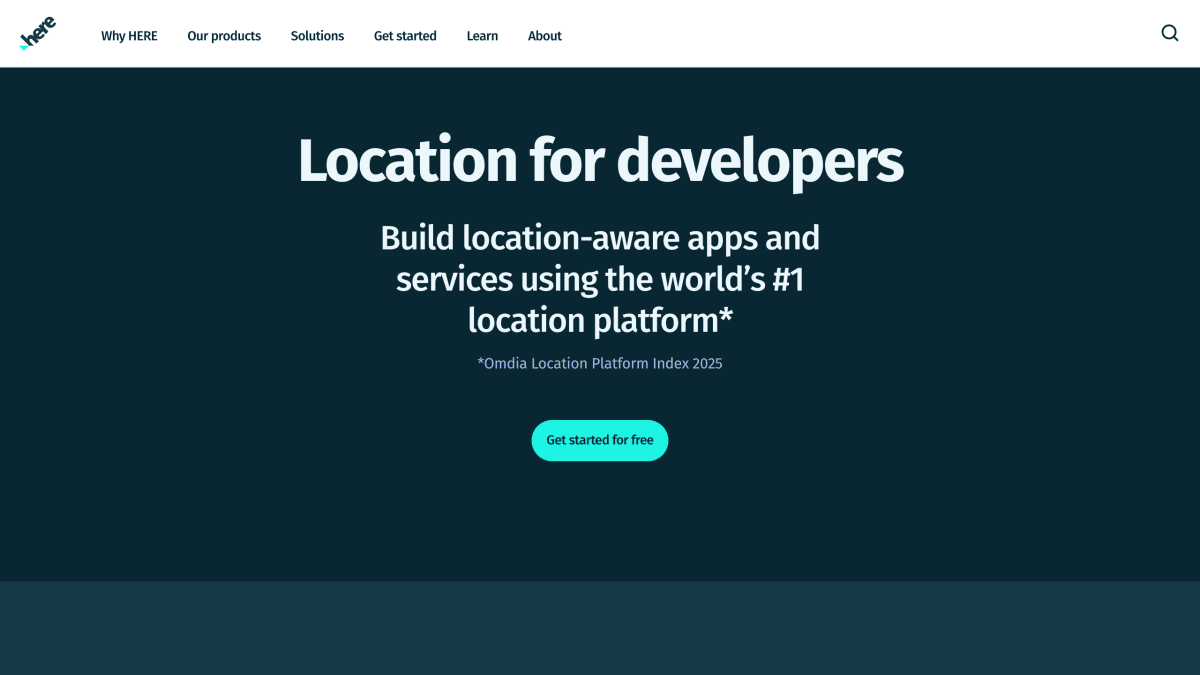The image size is (1200, 675).
Task: Click the Omdia Location Platform Index 2025 footnote
Action: [600, 363]
